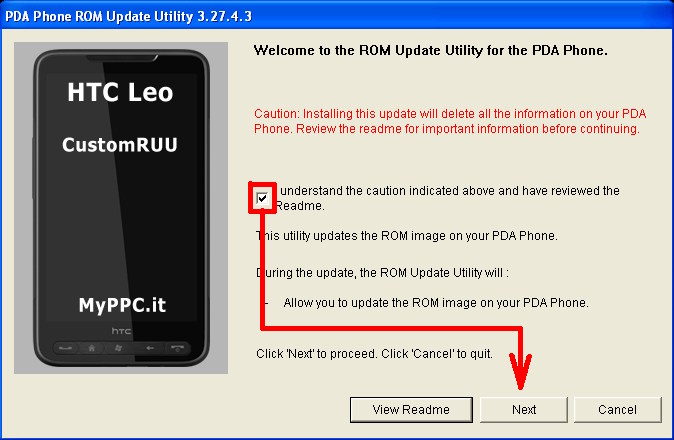
Task: Click the PDA Phone ROM Update Utility title bar
Action: (x=337, y=16)
